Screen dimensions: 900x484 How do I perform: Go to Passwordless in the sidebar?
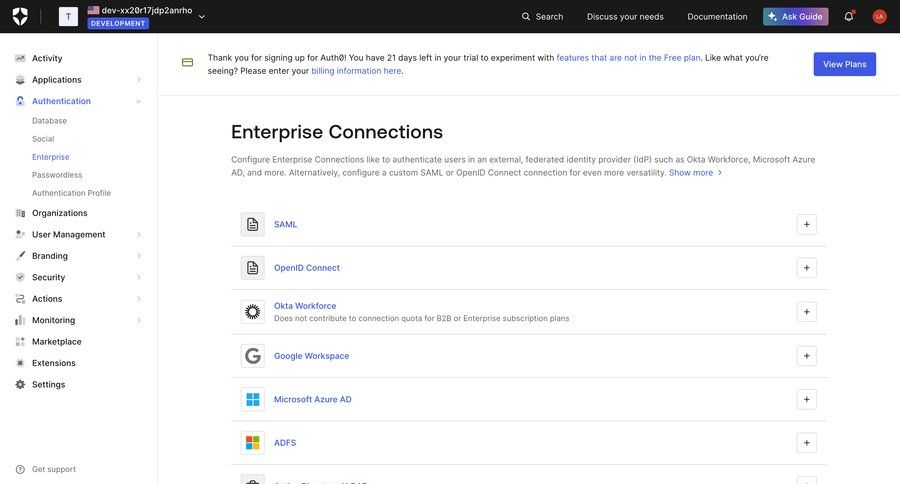point(57,175)
